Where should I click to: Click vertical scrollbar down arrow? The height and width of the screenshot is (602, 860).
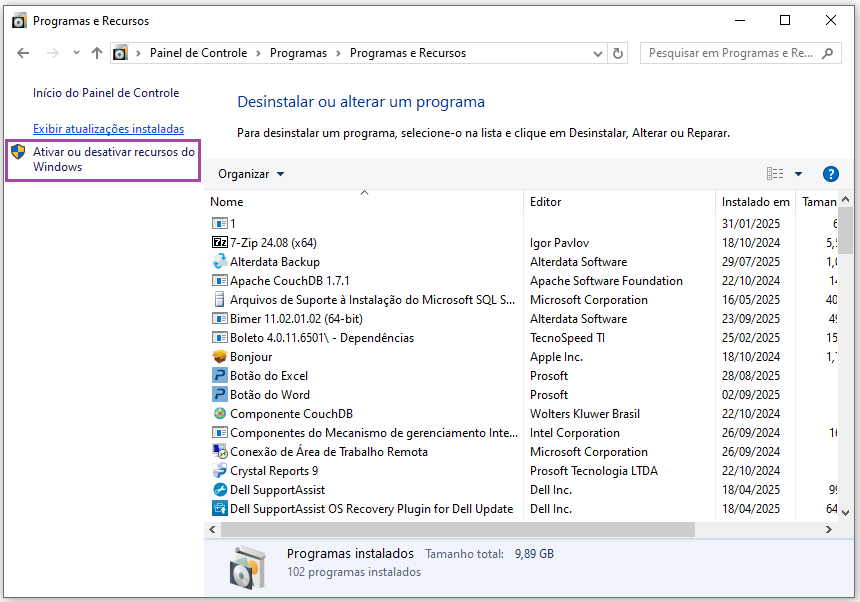pos(845,513)
